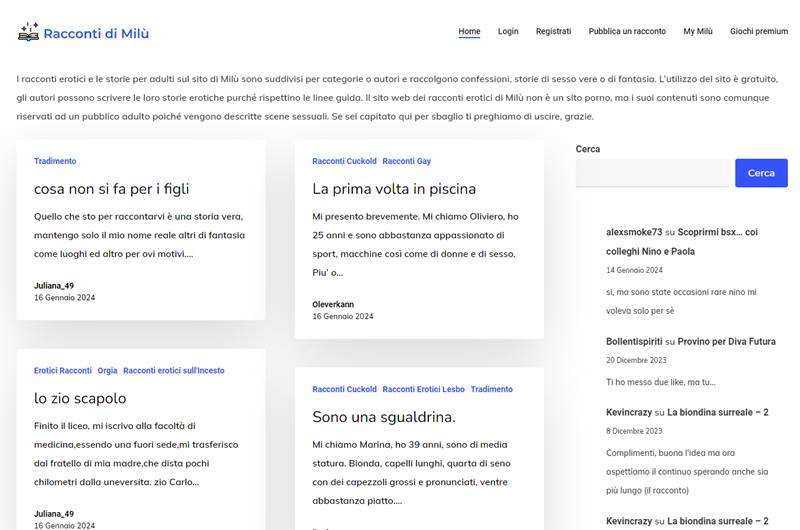Open Provino per Diva Futura comment link
The width and height of the screenshot is (800, 530).
(x=726, y=341)
